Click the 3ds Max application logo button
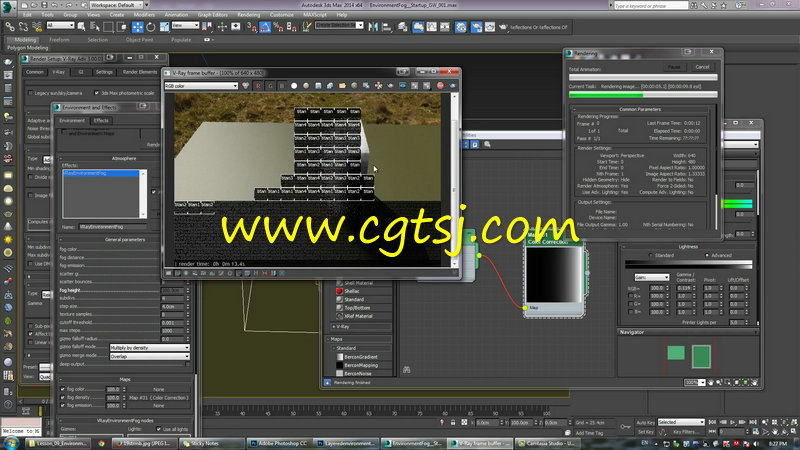 click(x=8, y=7)
